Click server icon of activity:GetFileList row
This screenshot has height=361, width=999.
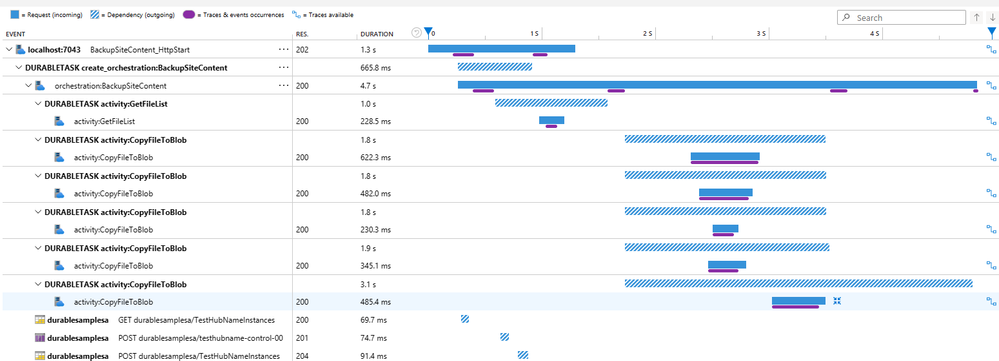click(59, 121)
